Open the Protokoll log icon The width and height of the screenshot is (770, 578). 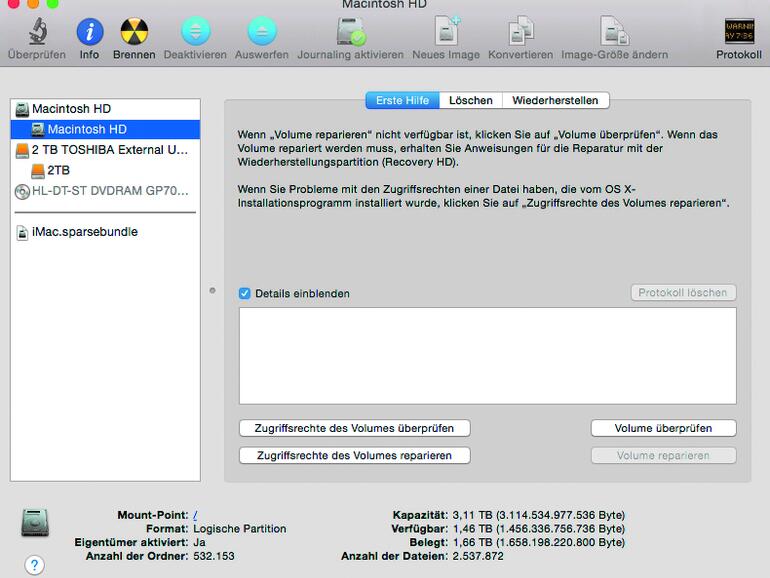pyautogui.click(x=739, y=32)
